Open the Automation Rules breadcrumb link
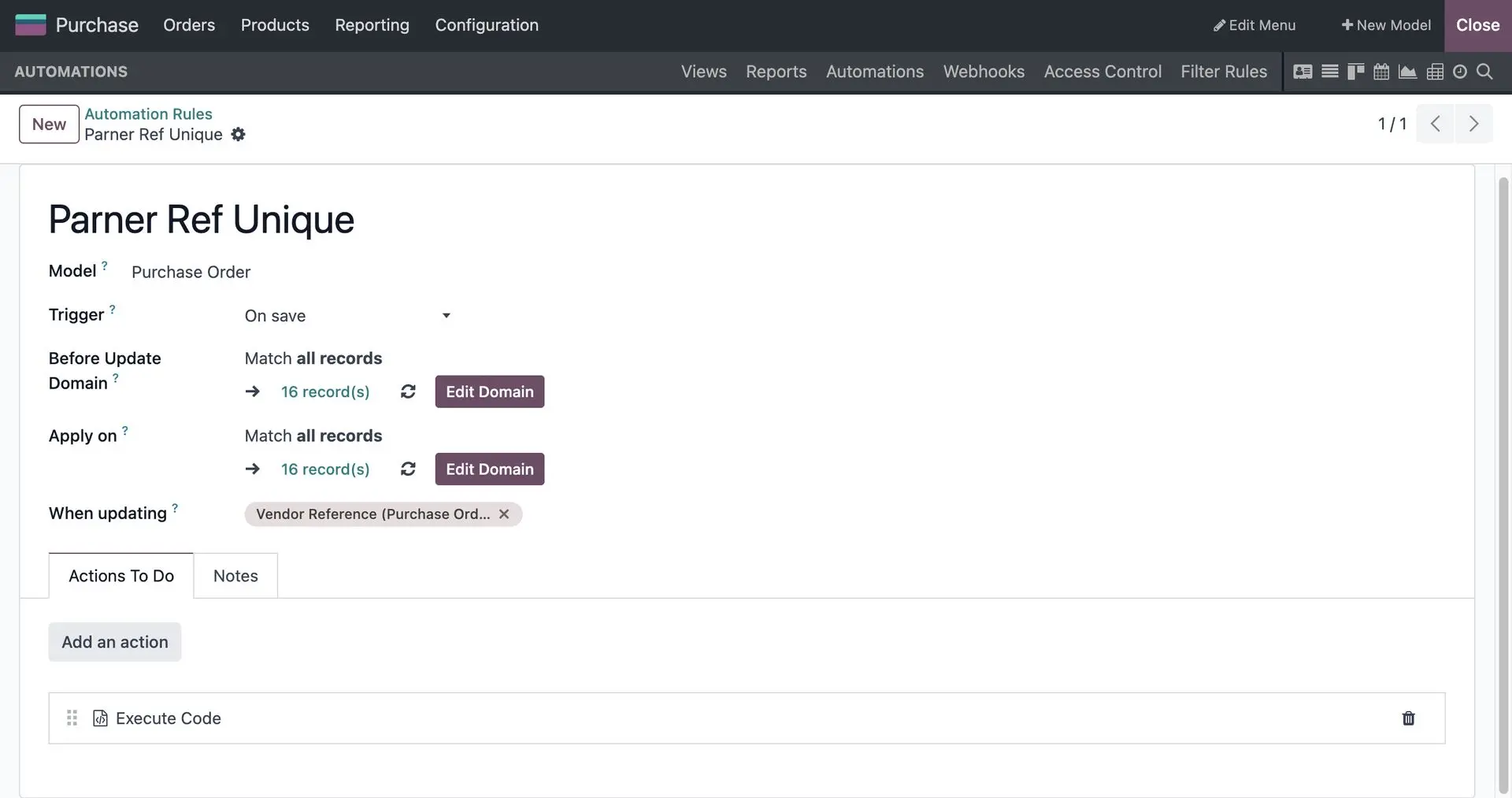The image size is (1512, 798). click(148, 114)
